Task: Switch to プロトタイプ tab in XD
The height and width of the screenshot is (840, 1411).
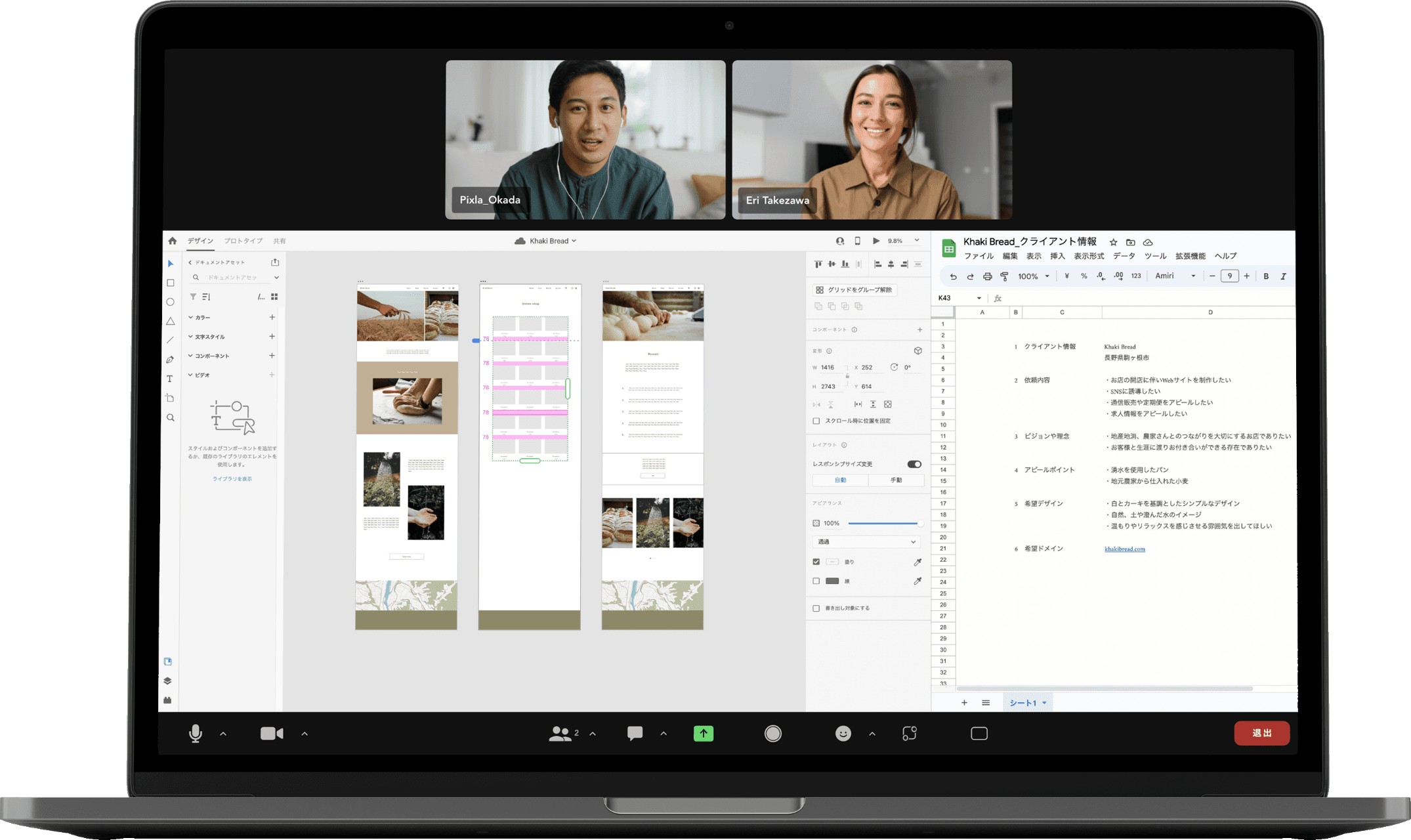Action: pyautogui.click(x=243, y=241)
